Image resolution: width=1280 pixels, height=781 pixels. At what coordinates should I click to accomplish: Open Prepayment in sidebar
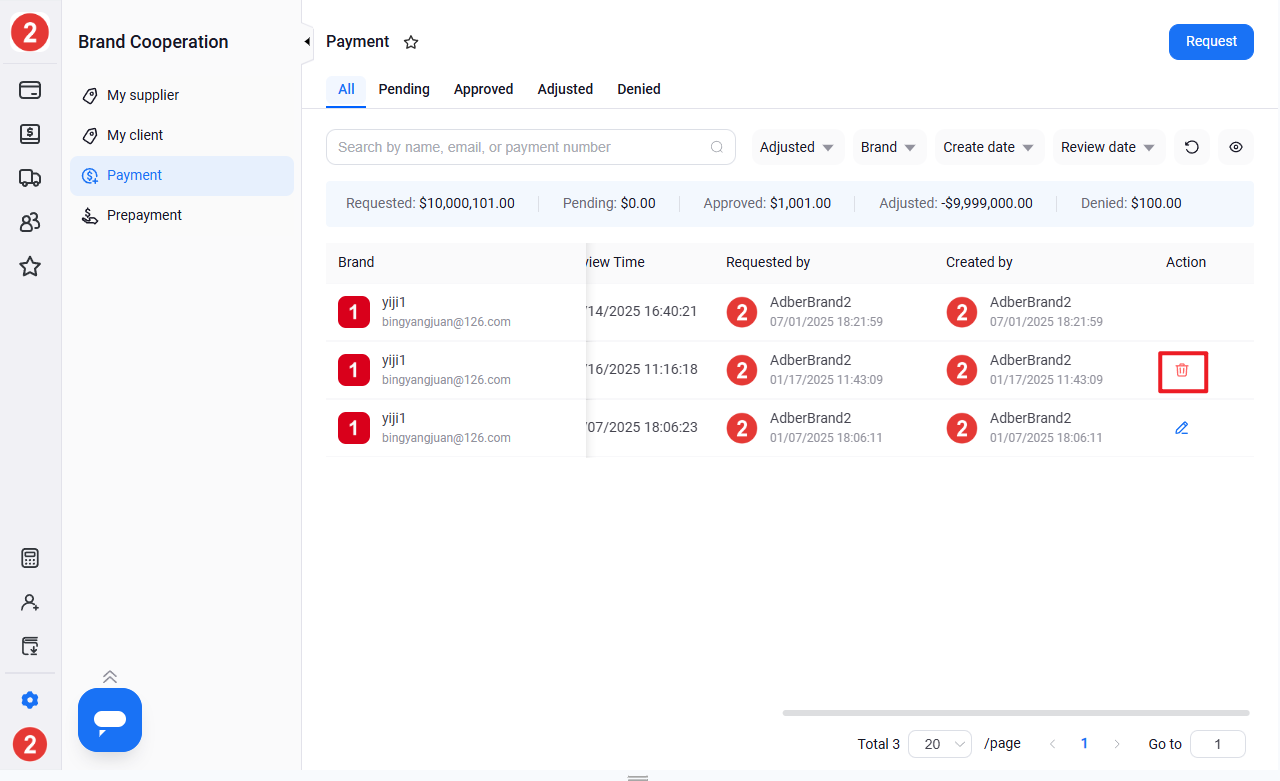(x=182, y=215)
